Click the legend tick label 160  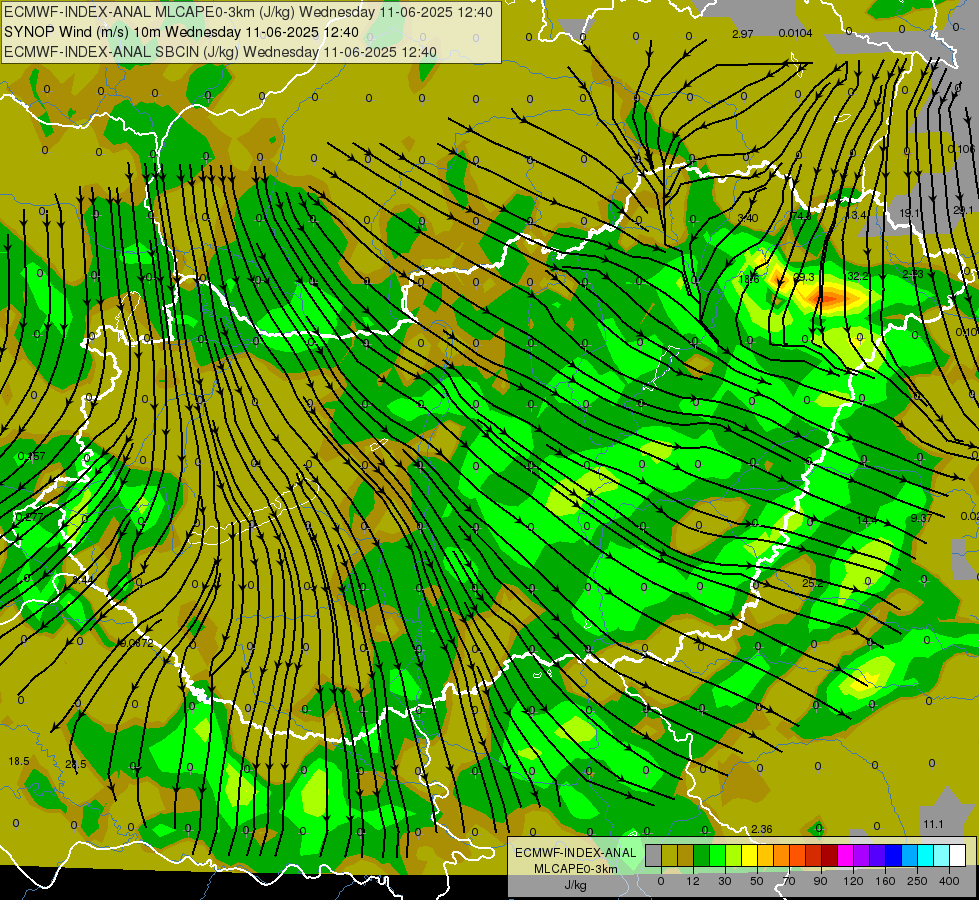885,881
